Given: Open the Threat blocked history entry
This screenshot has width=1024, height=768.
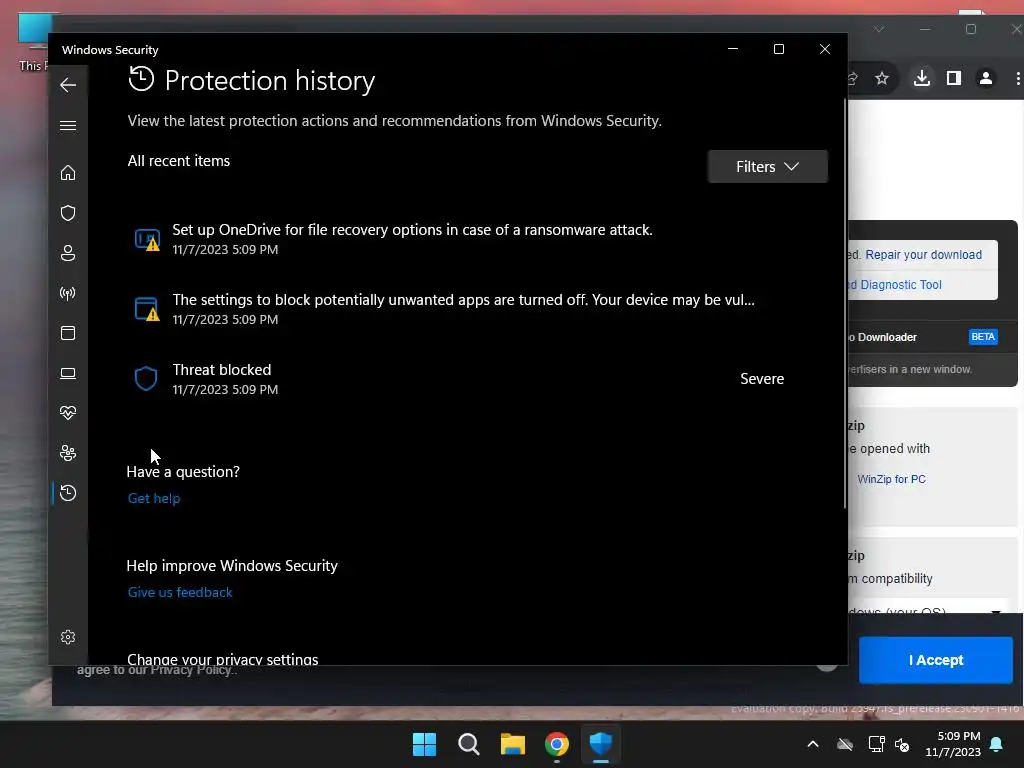Looking at the screenshot, I should coord(457,379).
